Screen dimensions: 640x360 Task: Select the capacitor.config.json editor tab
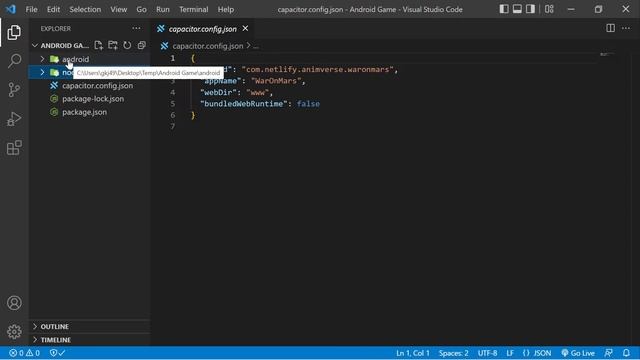tap(203, 29)
